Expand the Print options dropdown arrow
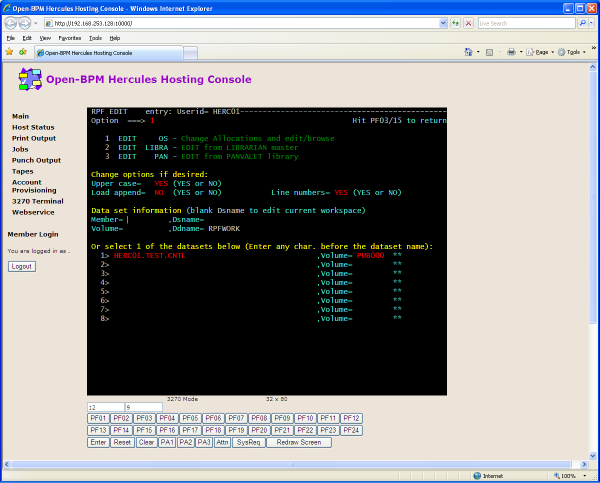The height and width of the screenshot is (483, 600). [521, 52]
